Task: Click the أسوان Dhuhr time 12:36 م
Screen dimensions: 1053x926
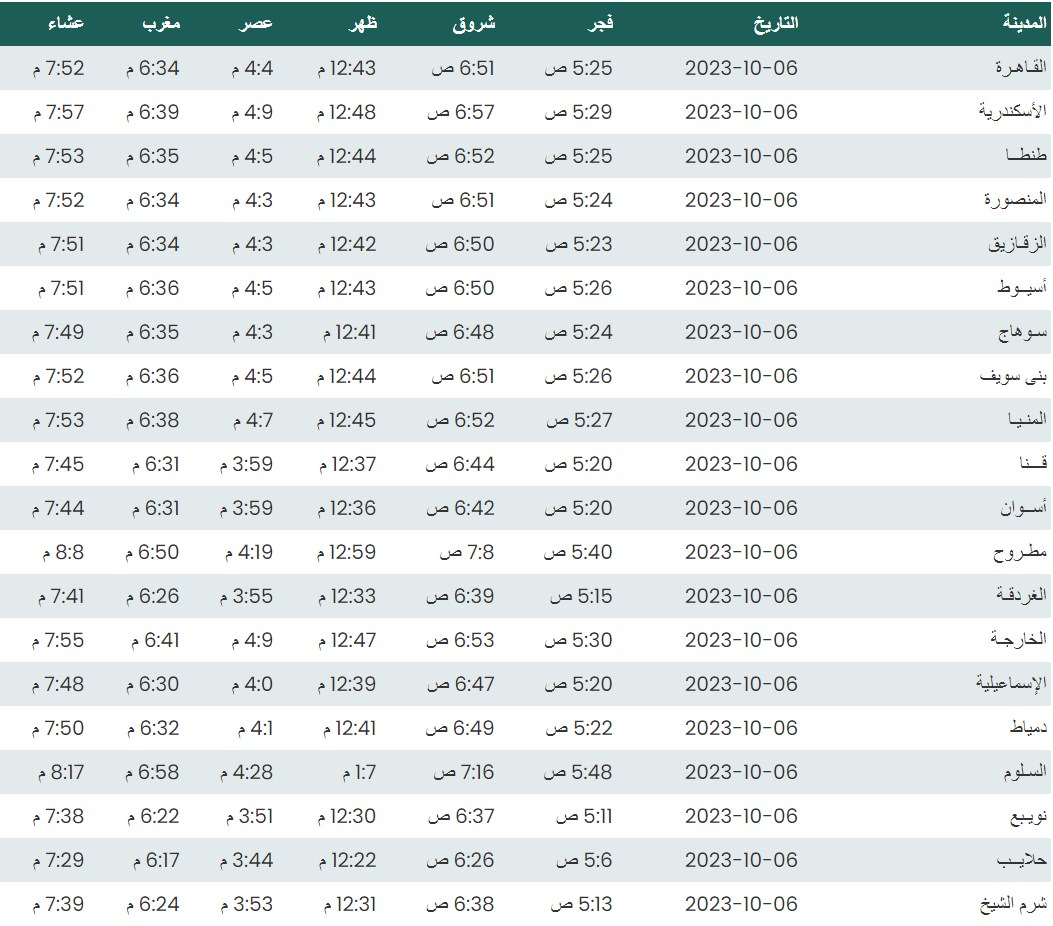Action: pos(347,508)
